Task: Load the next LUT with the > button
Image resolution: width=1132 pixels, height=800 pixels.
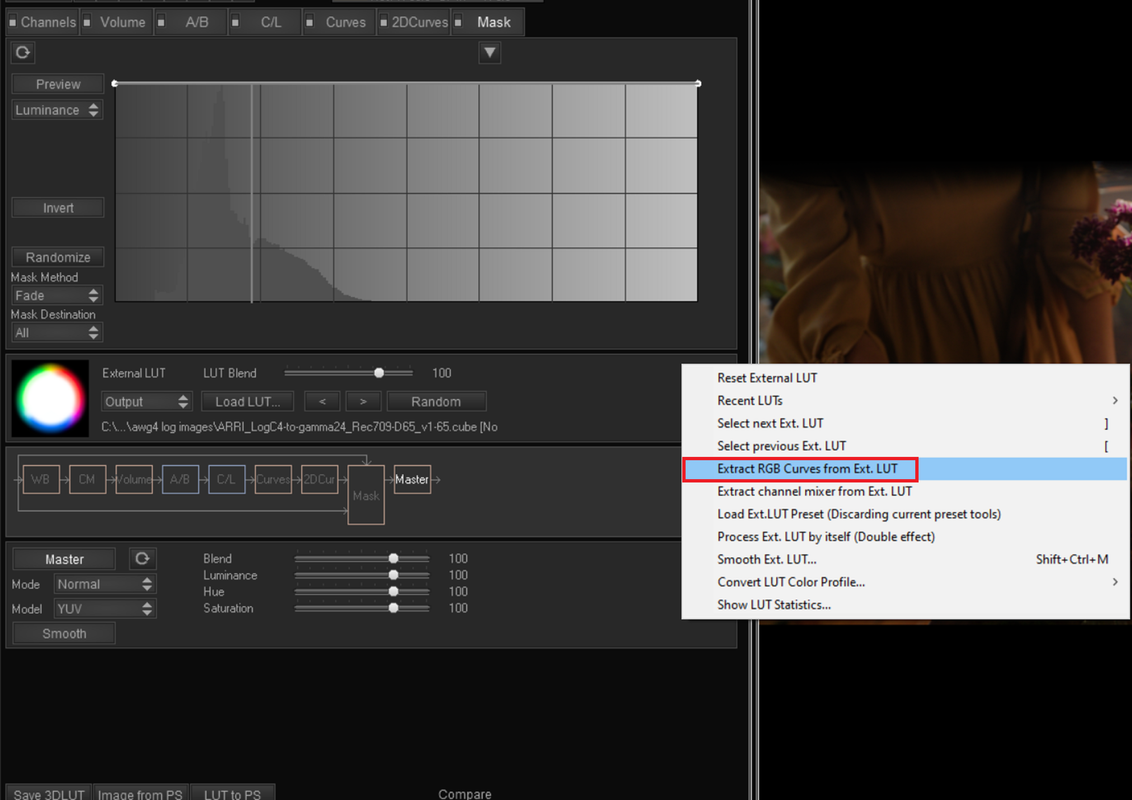Action: (x=363, y=401)
